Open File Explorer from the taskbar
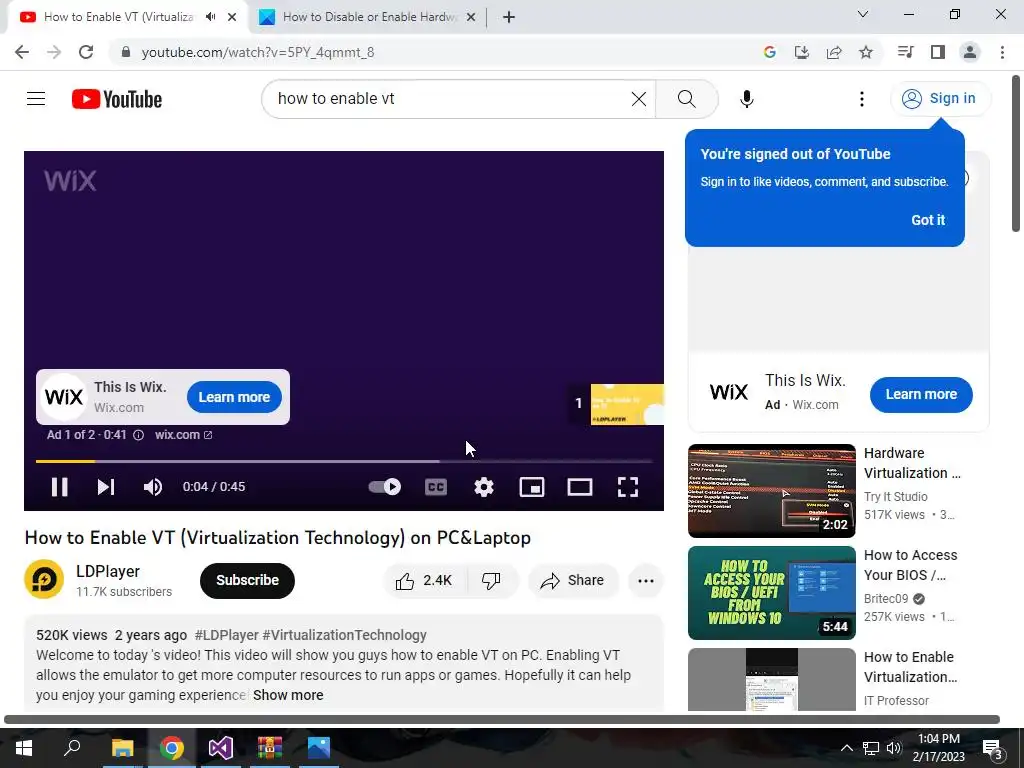Screen dimensions: 1024x768 122,748
